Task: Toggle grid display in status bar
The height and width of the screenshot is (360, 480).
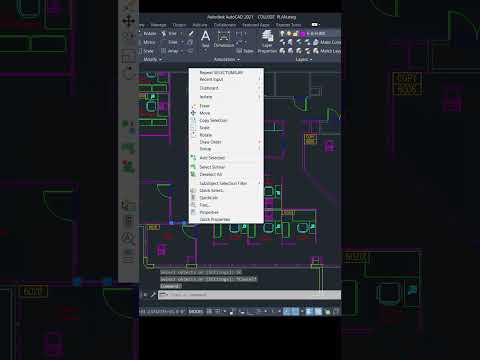Action: 209,312
